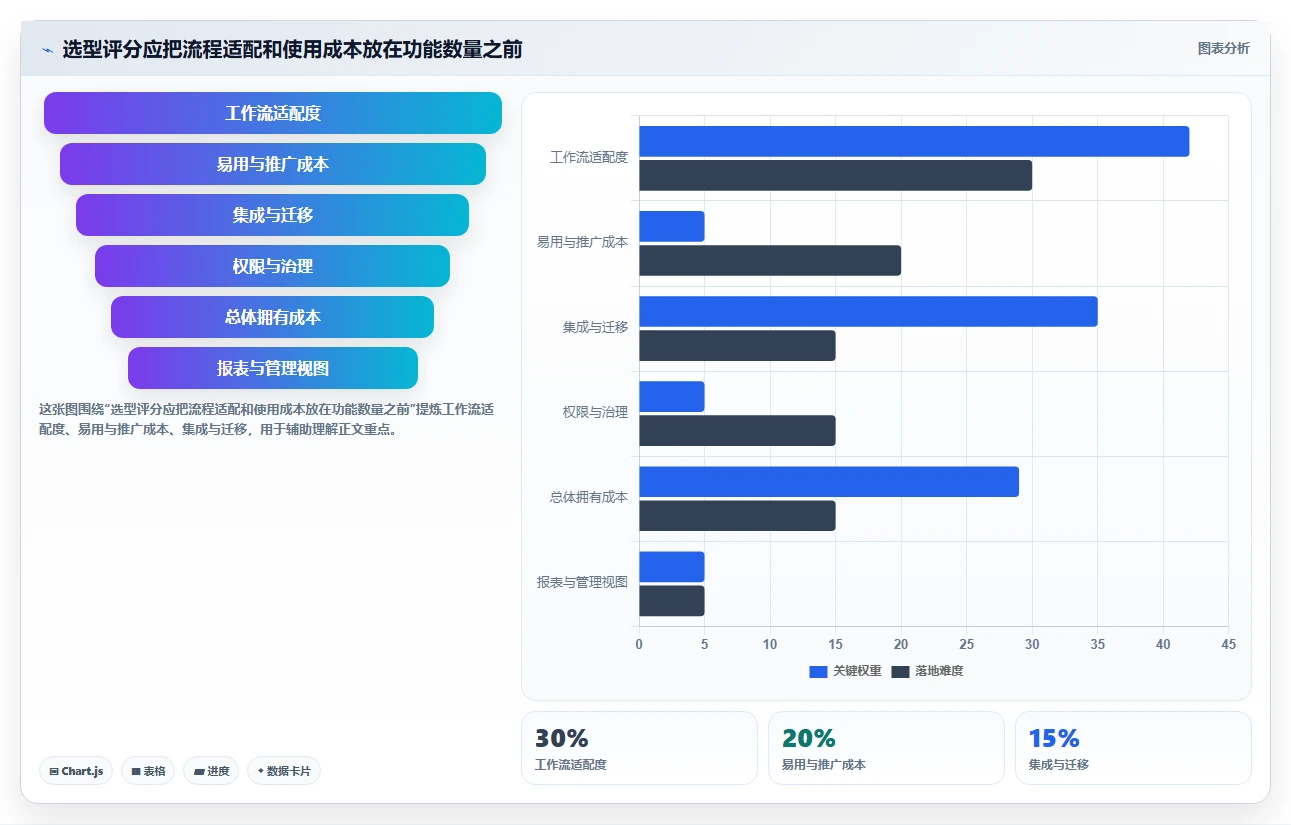The image size is (1291, 825).
Task: Toggle the 落地难度 legend item
Action: 928,671
